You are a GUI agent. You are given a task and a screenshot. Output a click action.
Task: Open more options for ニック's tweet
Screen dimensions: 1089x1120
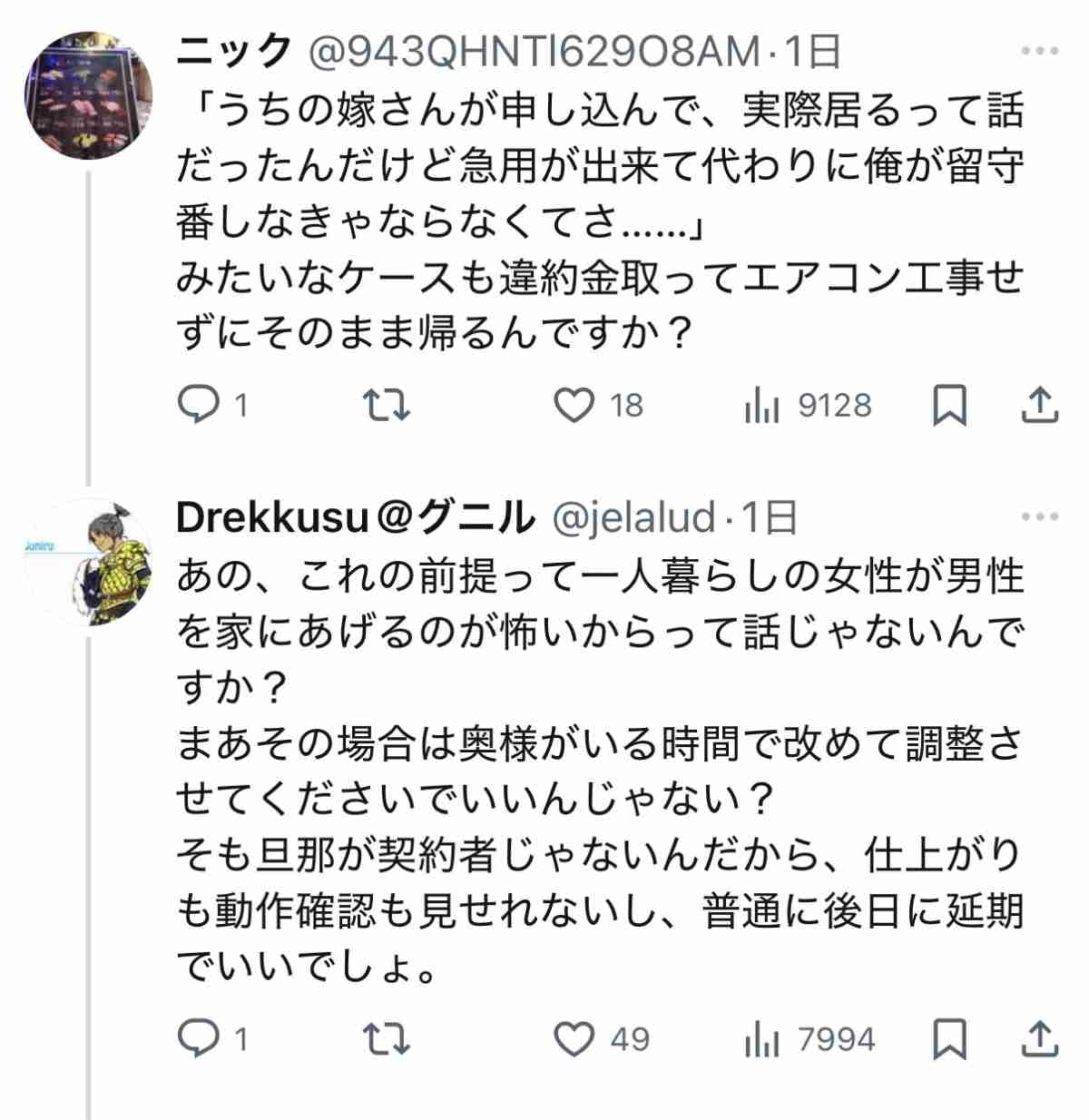point(1040,52)
